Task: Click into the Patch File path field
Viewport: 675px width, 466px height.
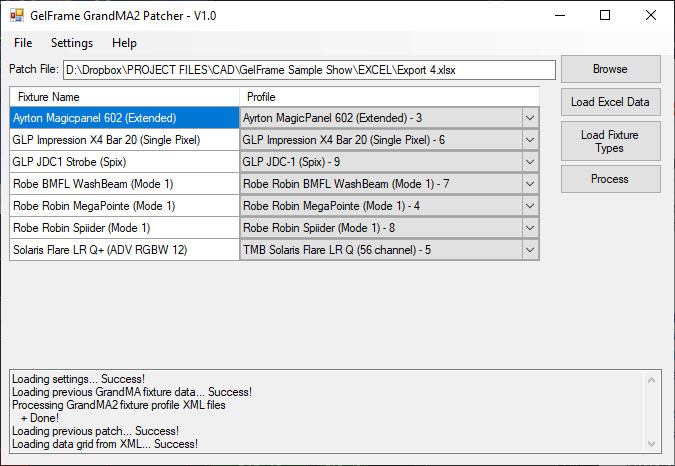Action: click(x=310, y=70)
